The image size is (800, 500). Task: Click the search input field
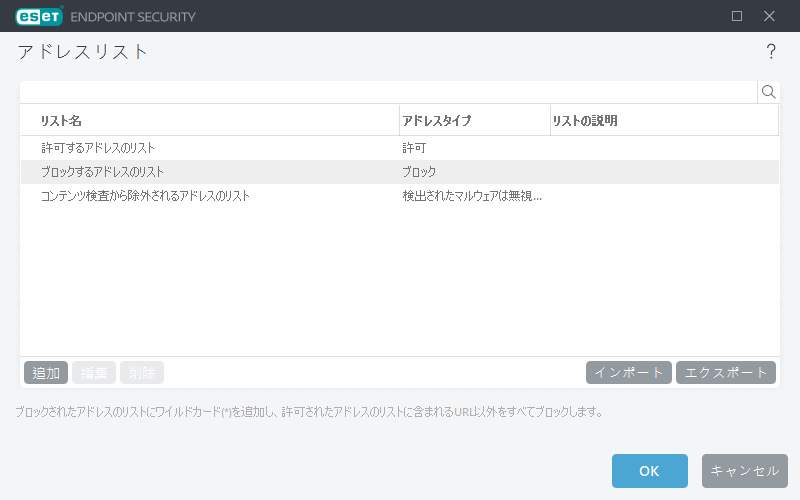point(388,92)
